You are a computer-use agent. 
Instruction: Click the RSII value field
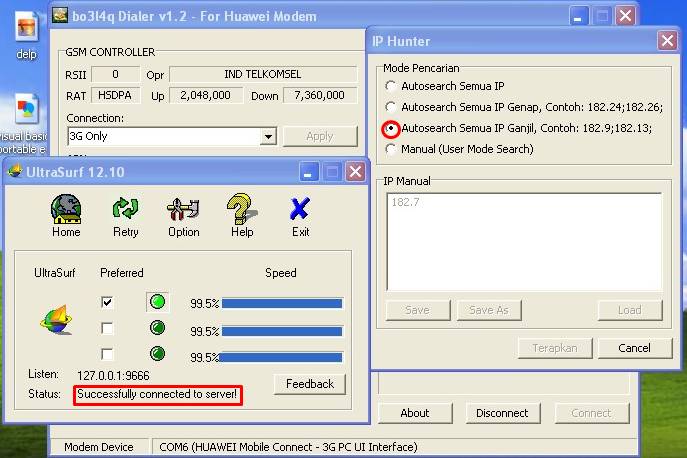pyautogui.click(x=115, y=74)
